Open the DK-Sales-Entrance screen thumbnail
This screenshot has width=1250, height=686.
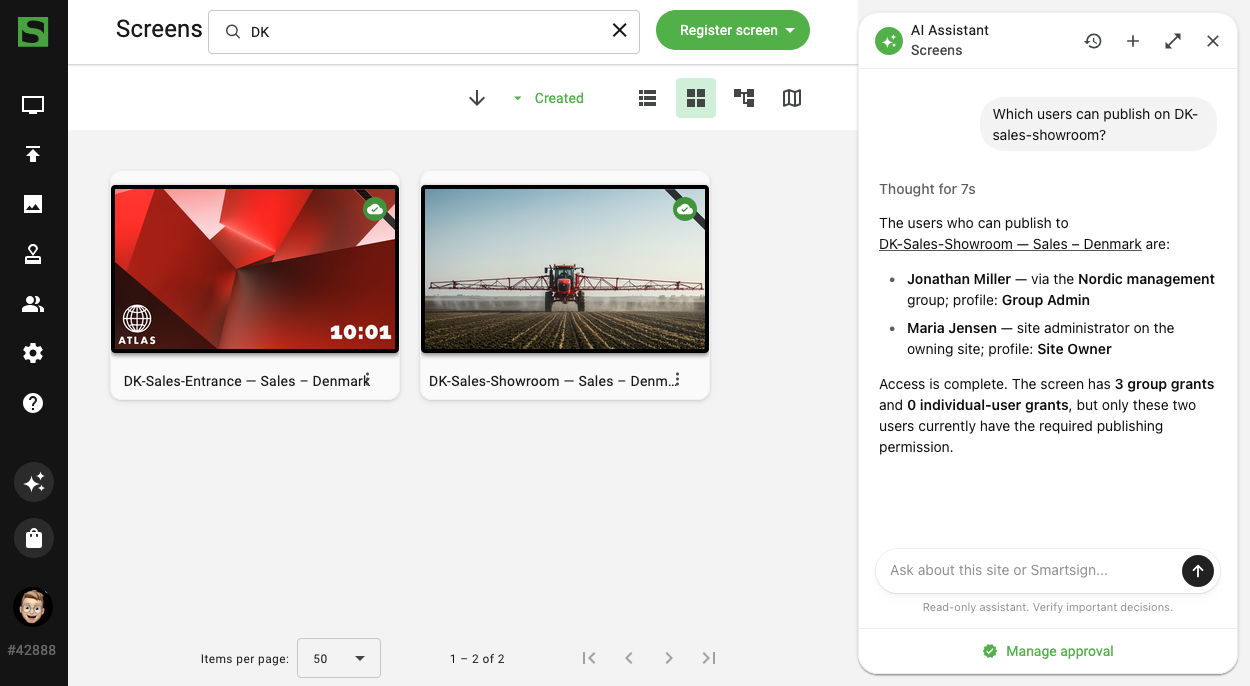(255, 269)
